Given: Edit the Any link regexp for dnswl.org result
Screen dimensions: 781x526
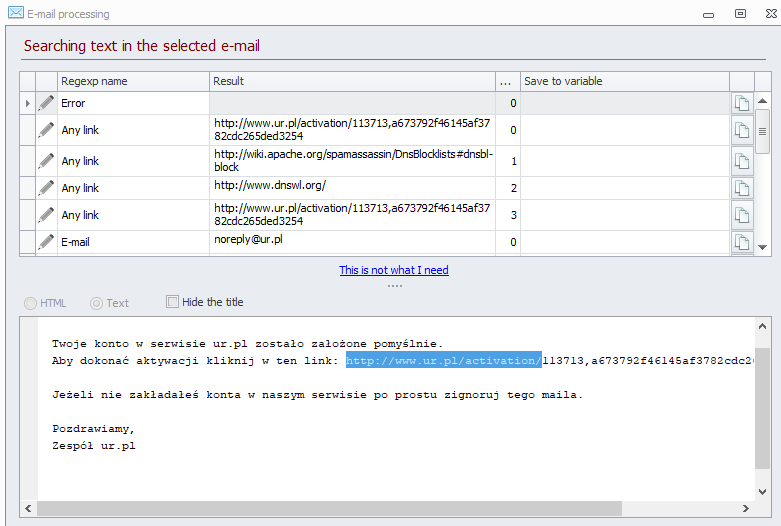Looking at the screenshot, I should coord(46,188).
